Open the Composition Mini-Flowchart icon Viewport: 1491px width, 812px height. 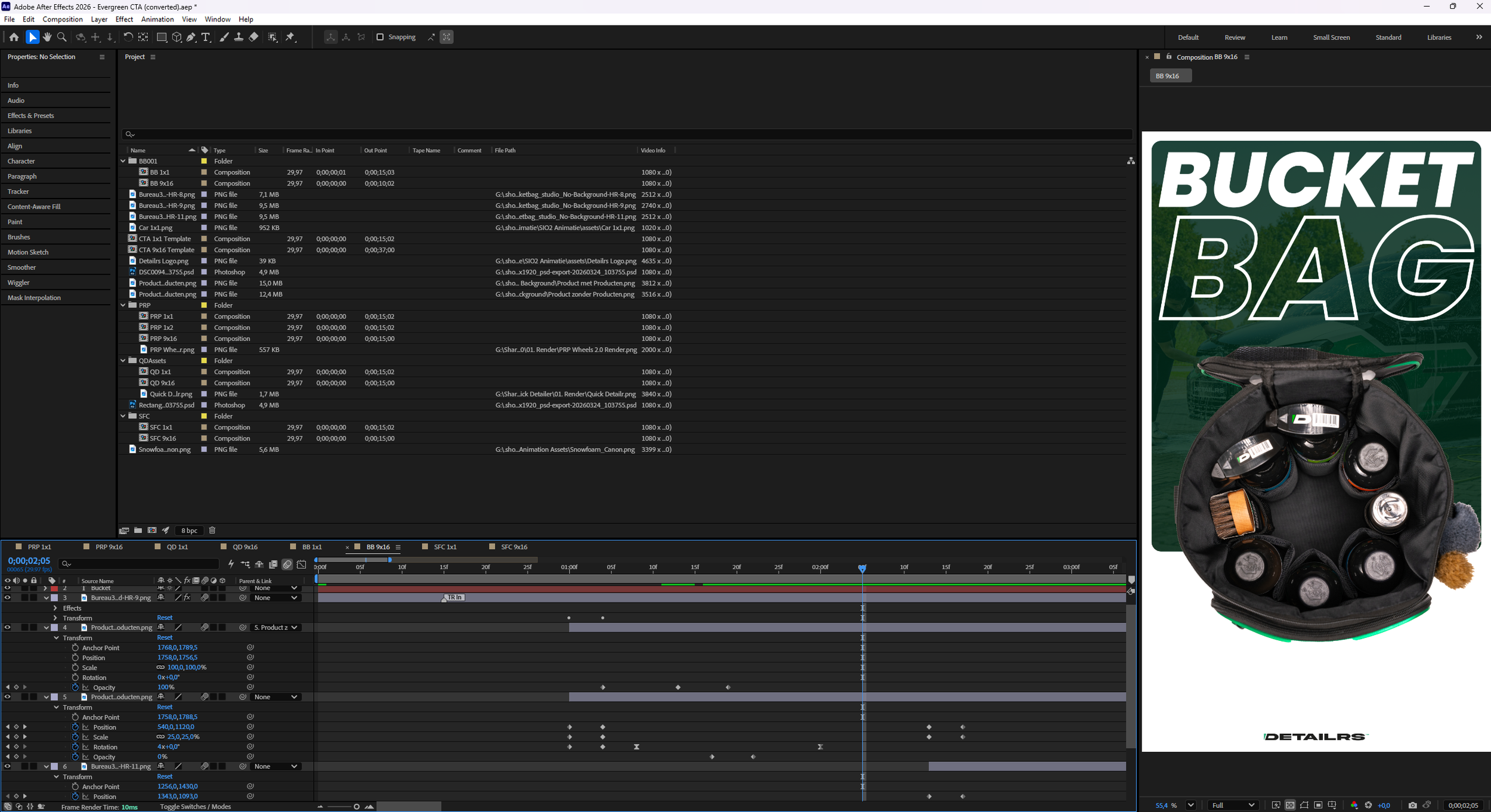tap(245, 564)
